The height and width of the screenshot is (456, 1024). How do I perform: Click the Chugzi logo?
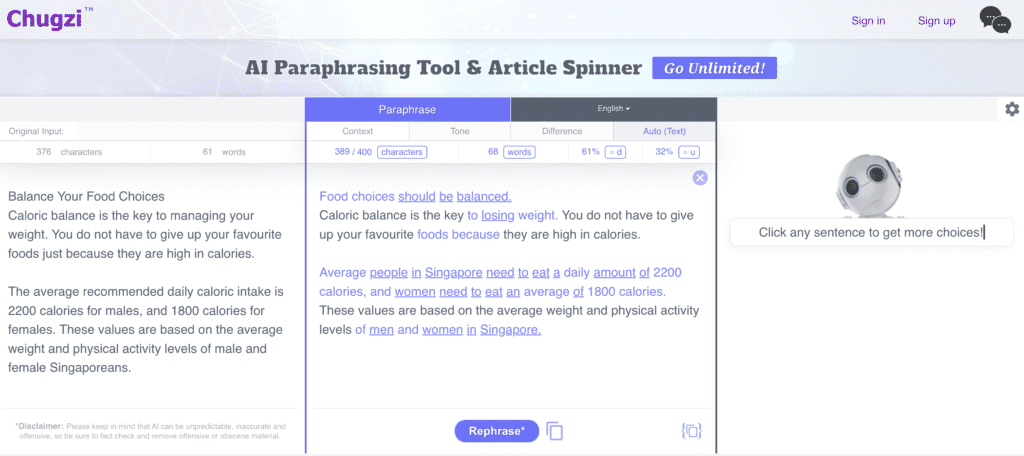[x=50, y=18]
